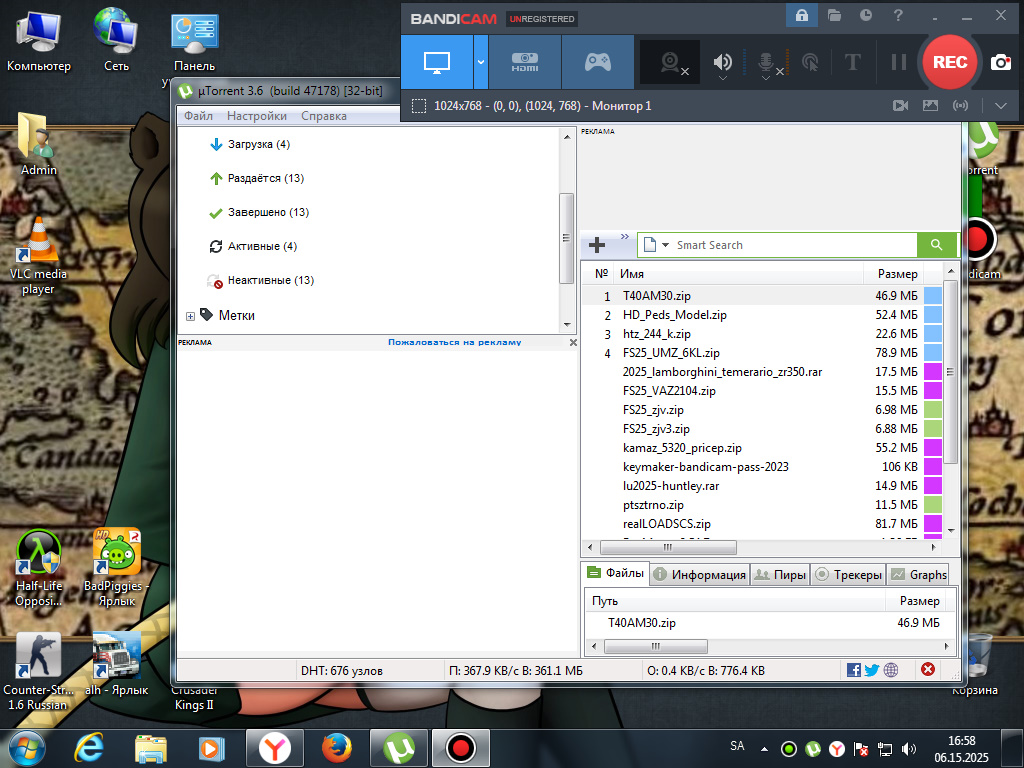Click the Bandicam pause button
The image size is (1024, 768).
(899, 62)
